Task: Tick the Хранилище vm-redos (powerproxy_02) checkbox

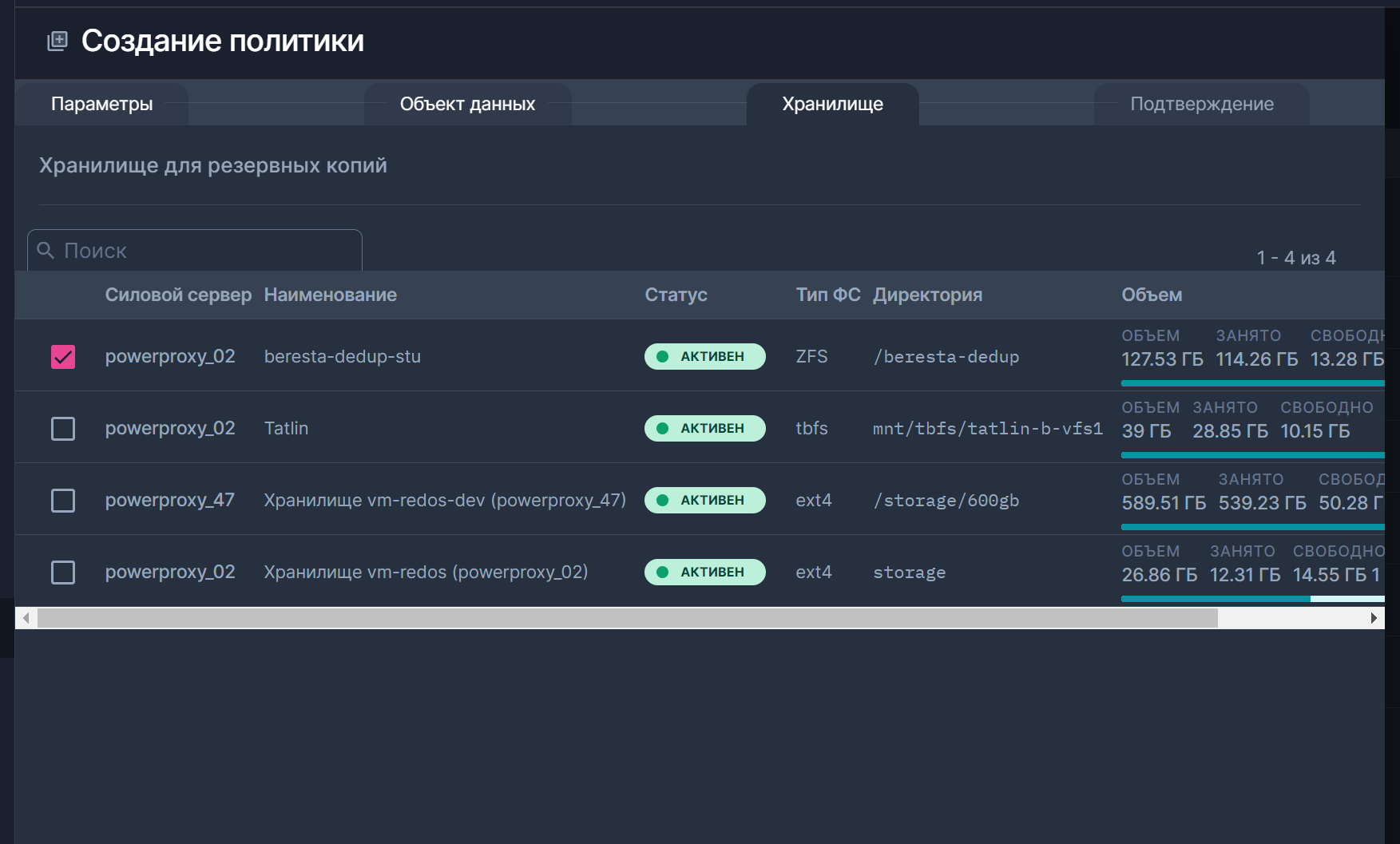Action: click(63, 573)
